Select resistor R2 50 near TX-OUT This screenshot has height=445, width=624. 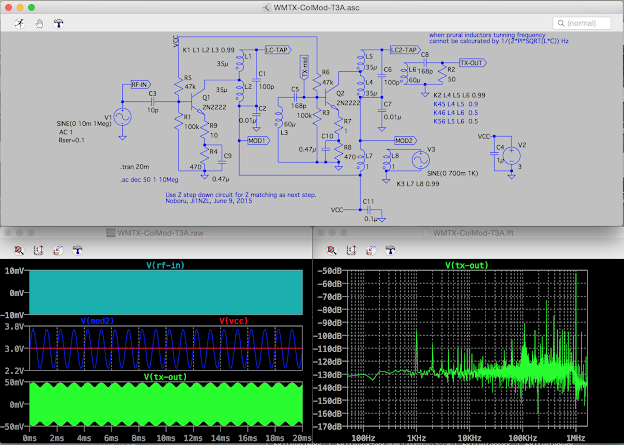coord(442,74)
